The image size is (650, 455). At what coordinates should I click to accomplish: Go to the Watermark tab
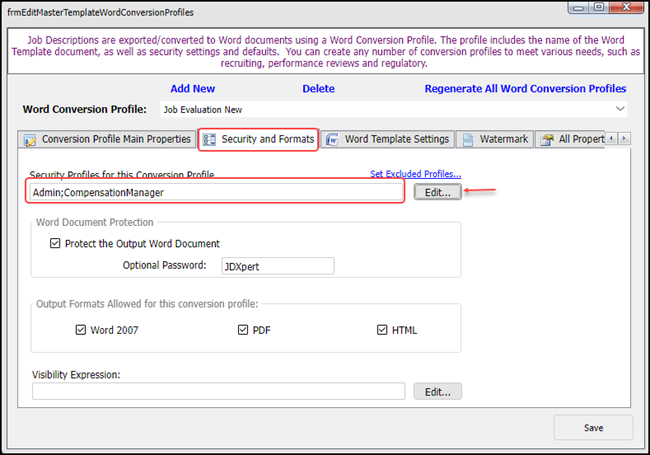click(x=495, y=139)
